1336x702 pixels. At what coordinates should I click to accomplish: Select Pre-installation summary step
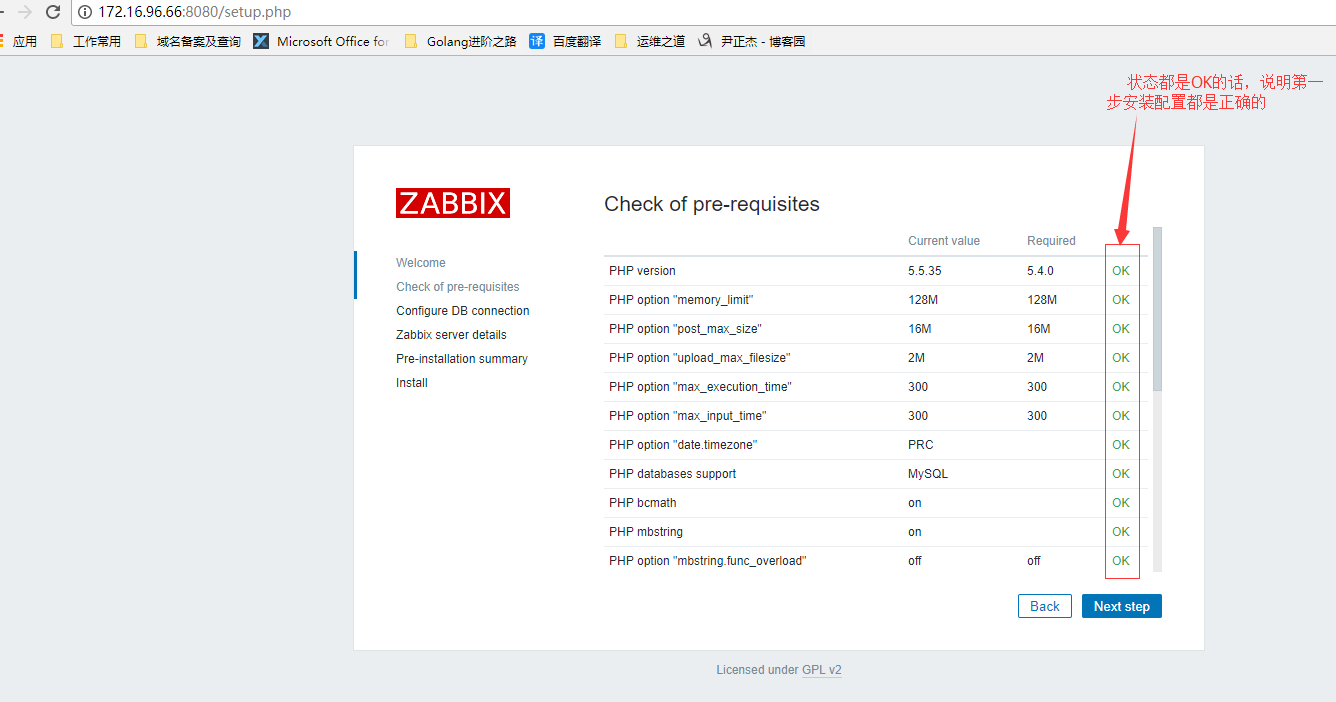tap(462, 359)
